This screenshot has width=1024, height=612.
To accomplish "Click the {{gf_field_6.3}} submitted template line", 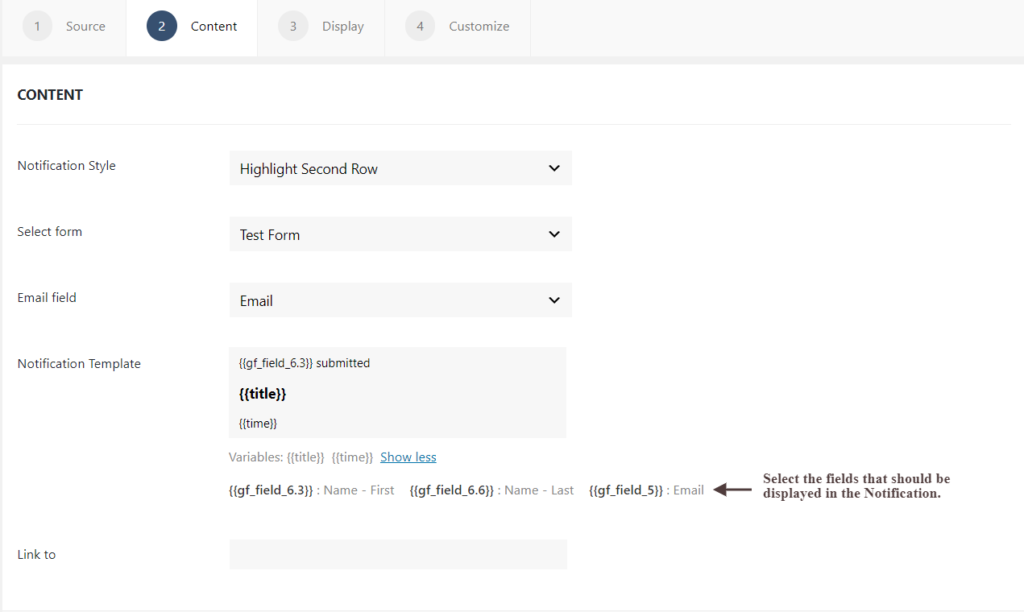I will [304, 363].
